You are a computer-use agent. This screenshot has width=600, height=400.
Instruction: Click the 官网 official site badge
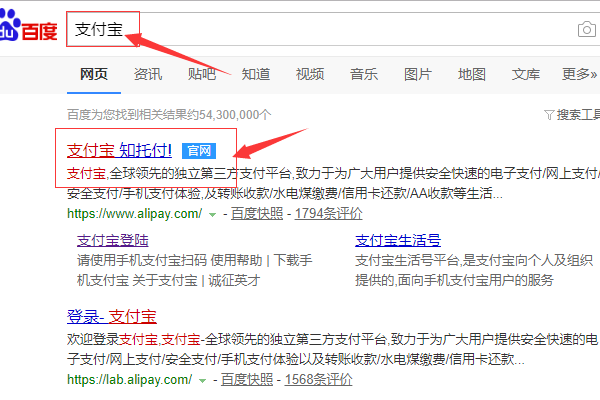[199, 151]
